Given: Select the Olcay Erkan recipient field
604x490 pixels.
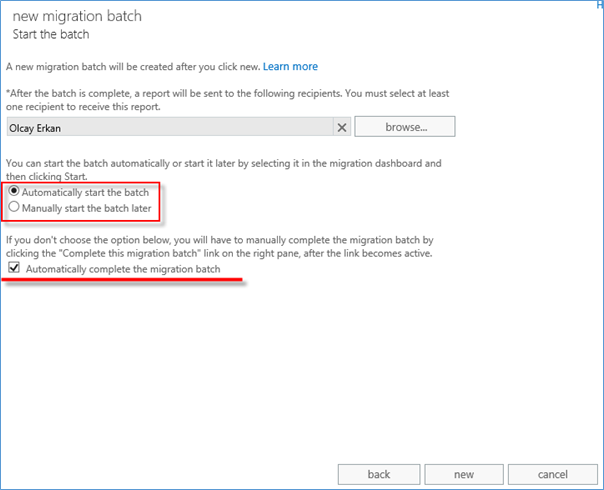Looking at the screenshot, I should pyautogui.click(x=170, y=128).
